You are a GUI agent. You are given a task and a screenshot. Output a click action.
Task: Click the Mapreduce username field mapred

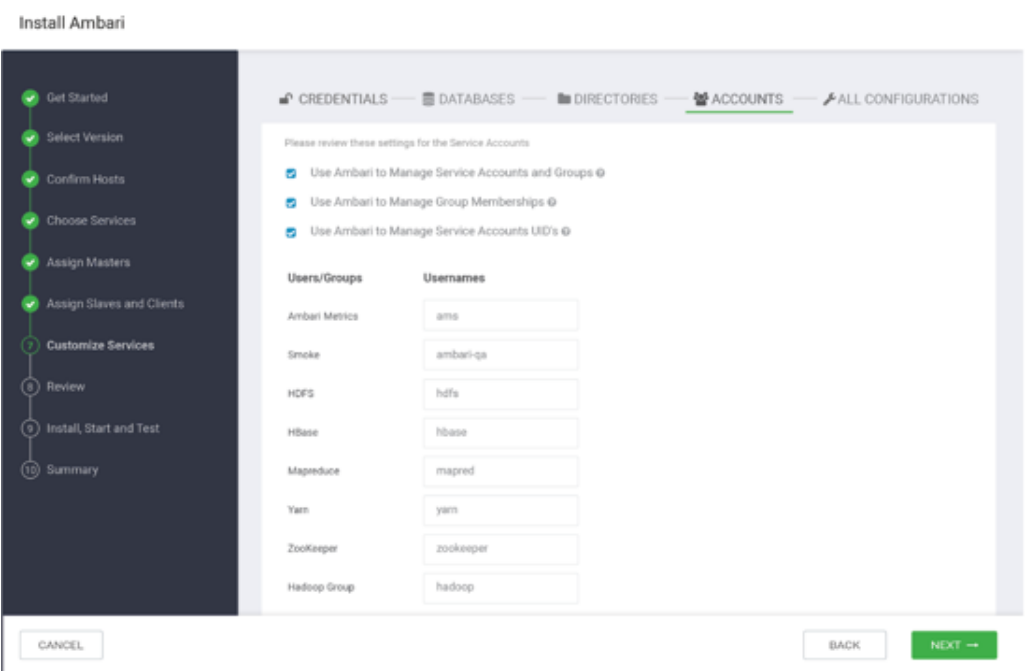(501, 471)
